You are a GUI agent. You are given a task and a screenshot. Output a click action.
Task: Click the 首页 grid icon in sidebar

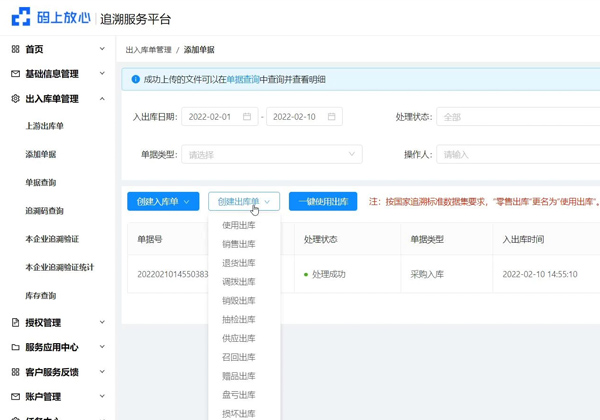(15, 49)
